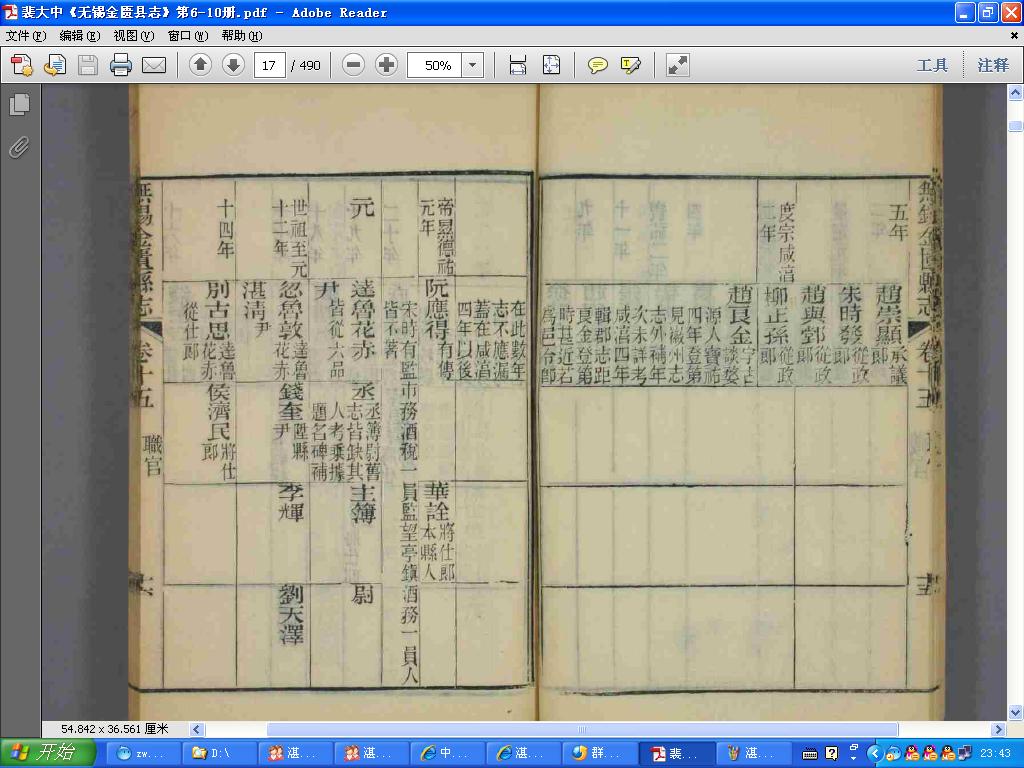Screen dimensions: 1024x768
Task: Open the 工具 pane
Action: click(932, 65)
